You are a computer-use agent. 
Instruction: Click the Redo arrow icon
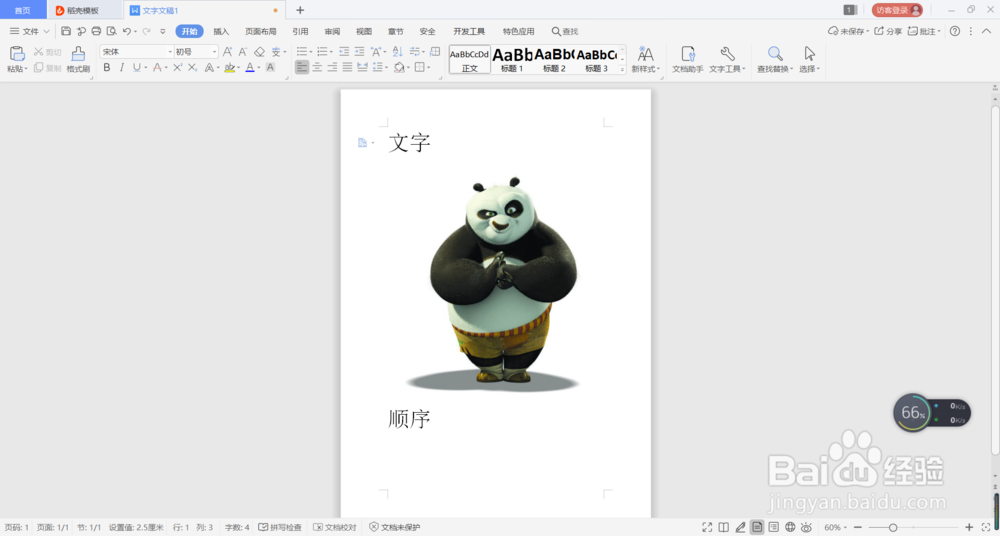click(x=146, y=31)
